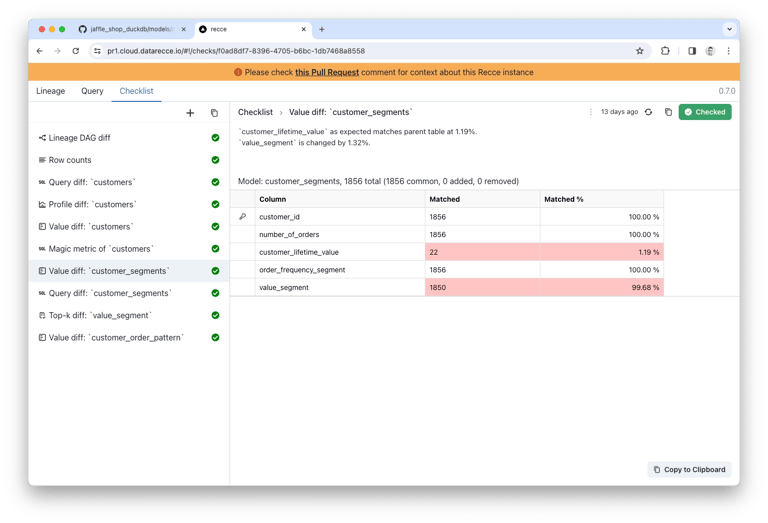This screenshot has height=523, width=768.
Task: View site information icon in address bar
Action: click(x=97, y=51)
